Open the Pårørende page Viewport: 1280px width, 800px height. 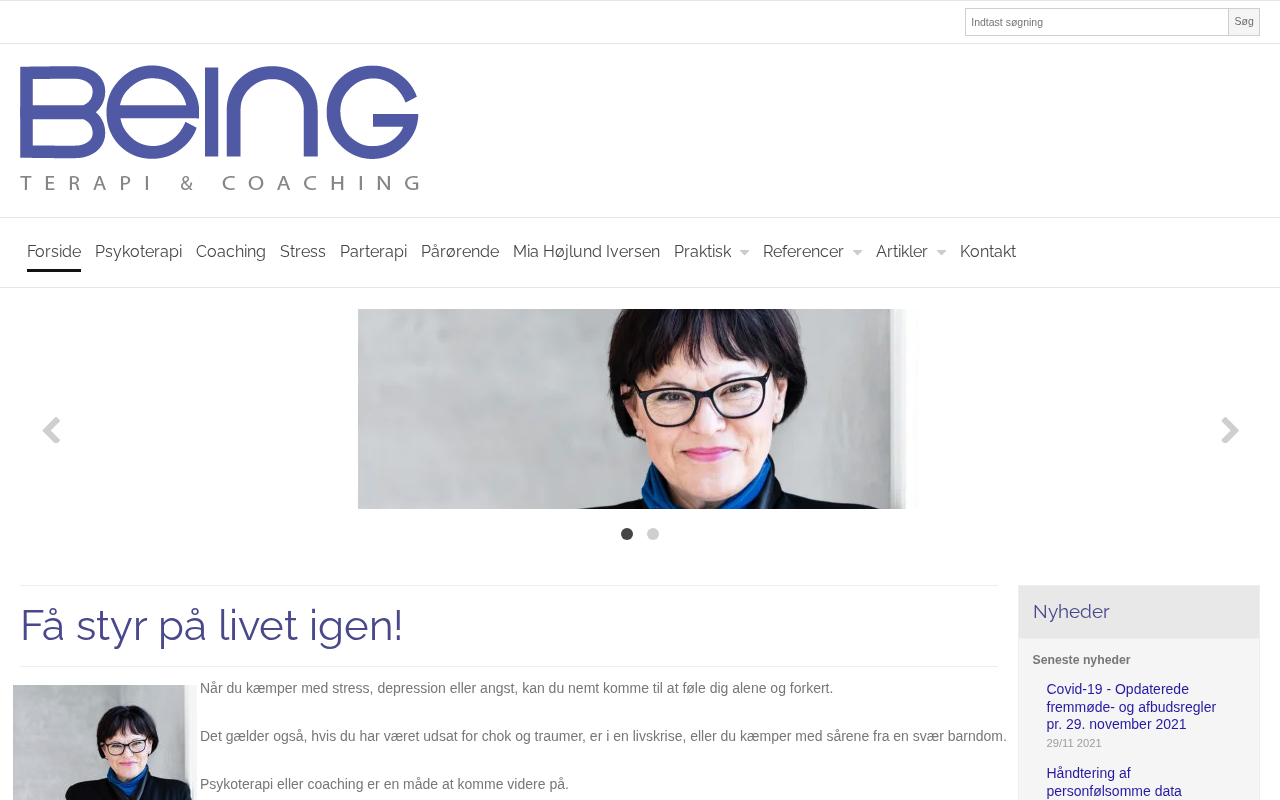(x=460, y=252)
